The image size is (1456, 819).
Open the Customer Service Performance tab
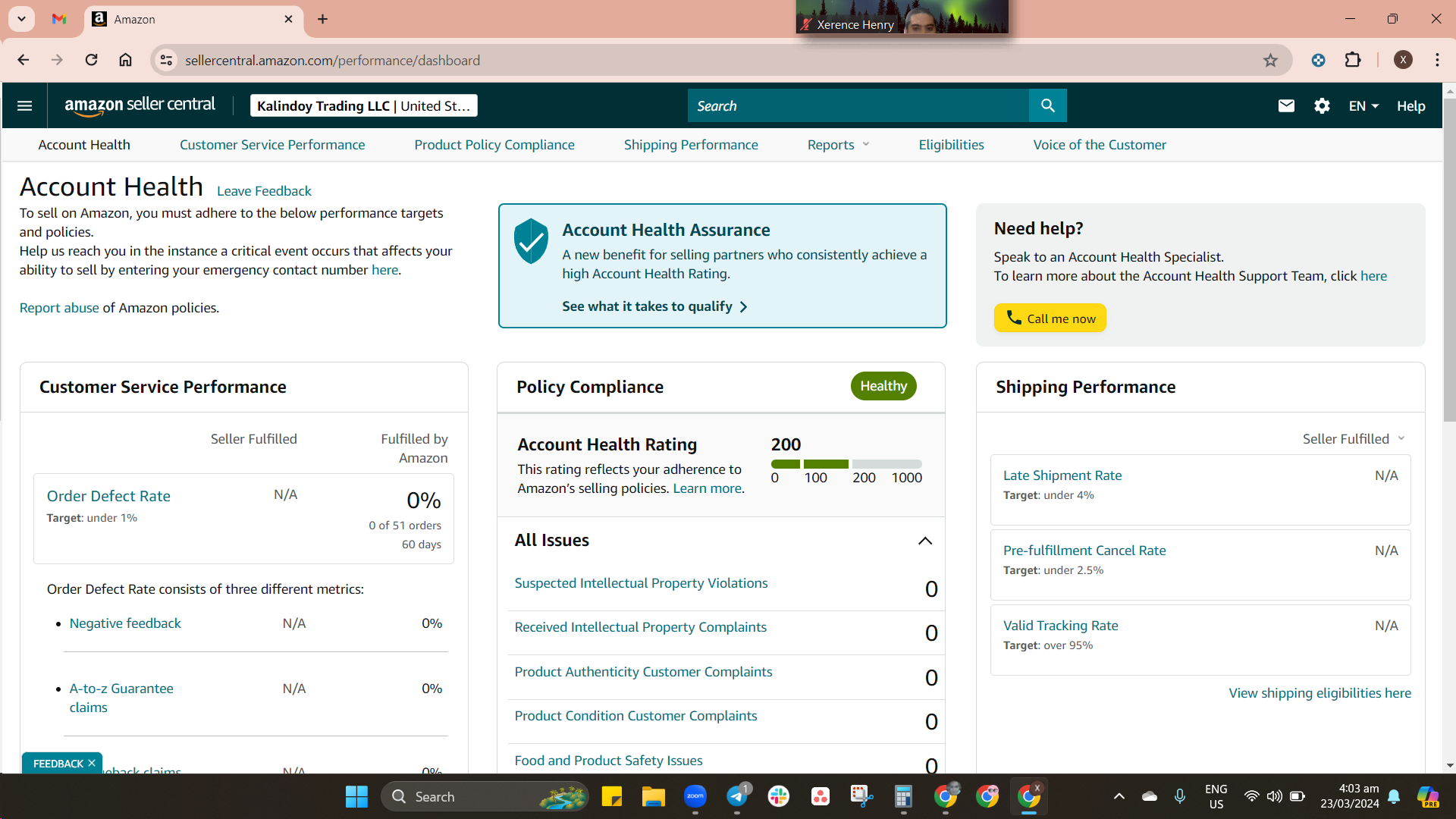[x=272, y=145]
